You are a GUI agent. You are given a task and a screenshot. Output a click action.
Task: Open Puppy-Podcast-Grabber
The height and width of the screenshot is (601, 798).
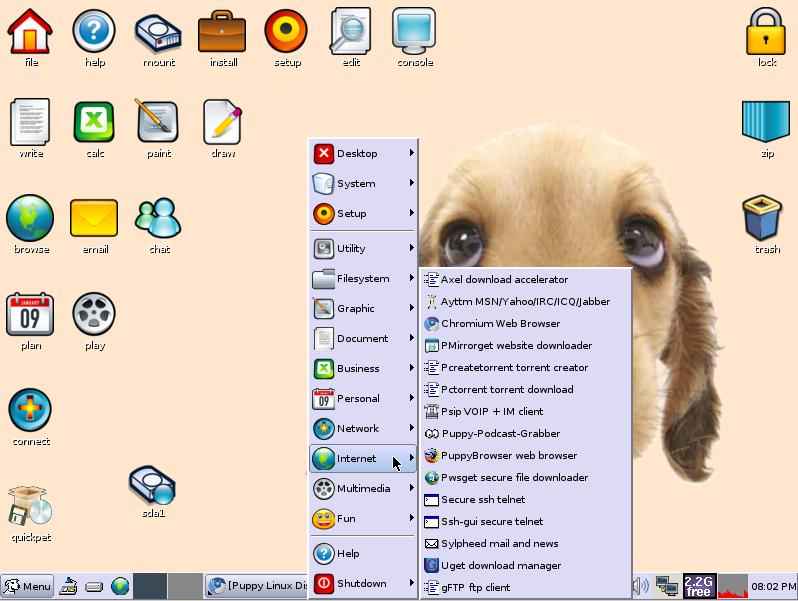click(x=525, y=434)
